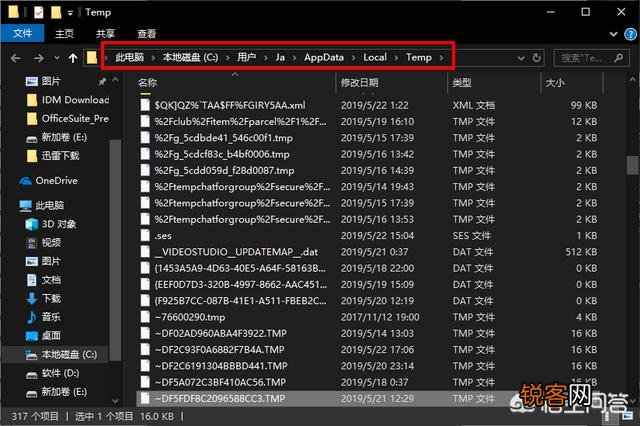Select 此电脑 in the navigation pane

(x=42, y=205)
